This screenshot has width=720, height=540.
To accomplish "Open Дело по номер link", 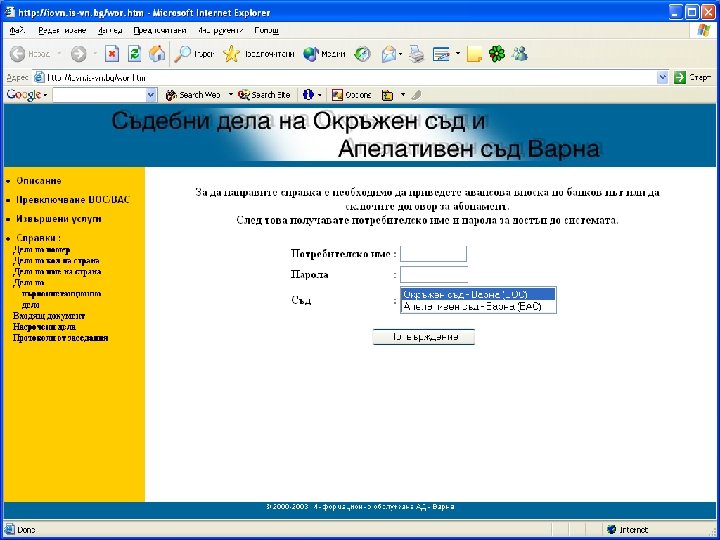I will [41, 250].
